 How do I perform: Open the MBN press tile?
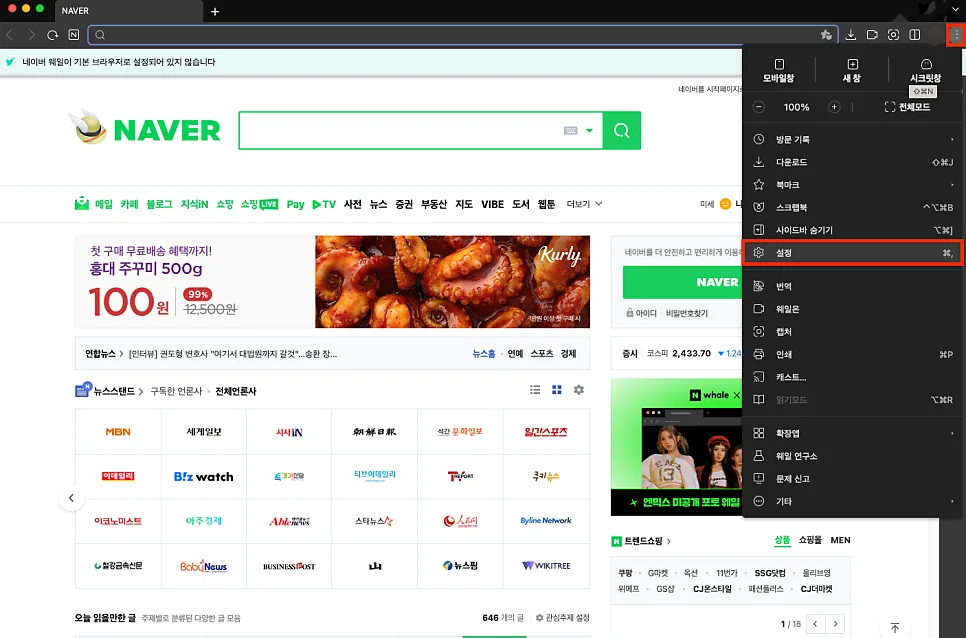tap(118, 432)
